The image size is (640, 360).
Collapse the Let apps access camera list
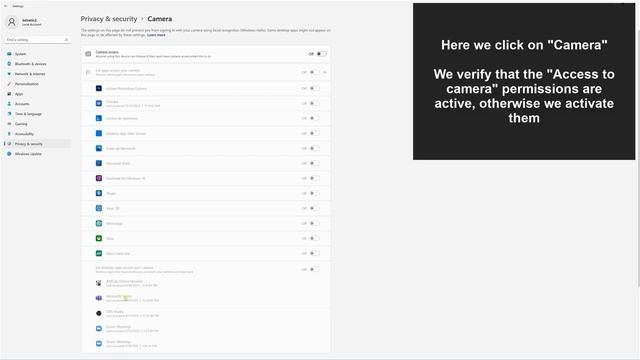click(325, 72)
